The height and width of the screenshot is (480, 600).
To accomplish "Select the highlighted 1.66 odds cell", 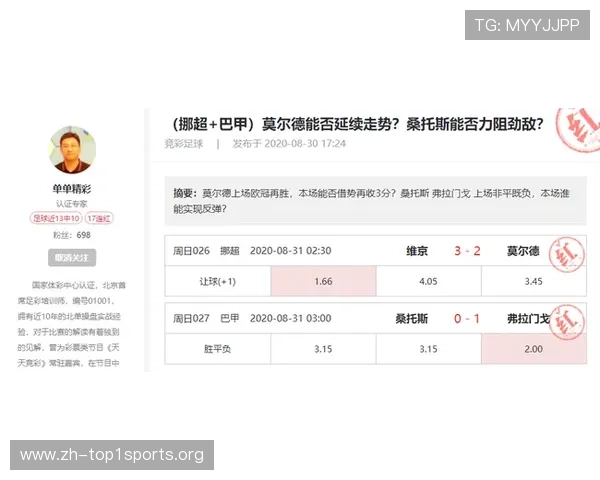I will [x=323, y=282].
